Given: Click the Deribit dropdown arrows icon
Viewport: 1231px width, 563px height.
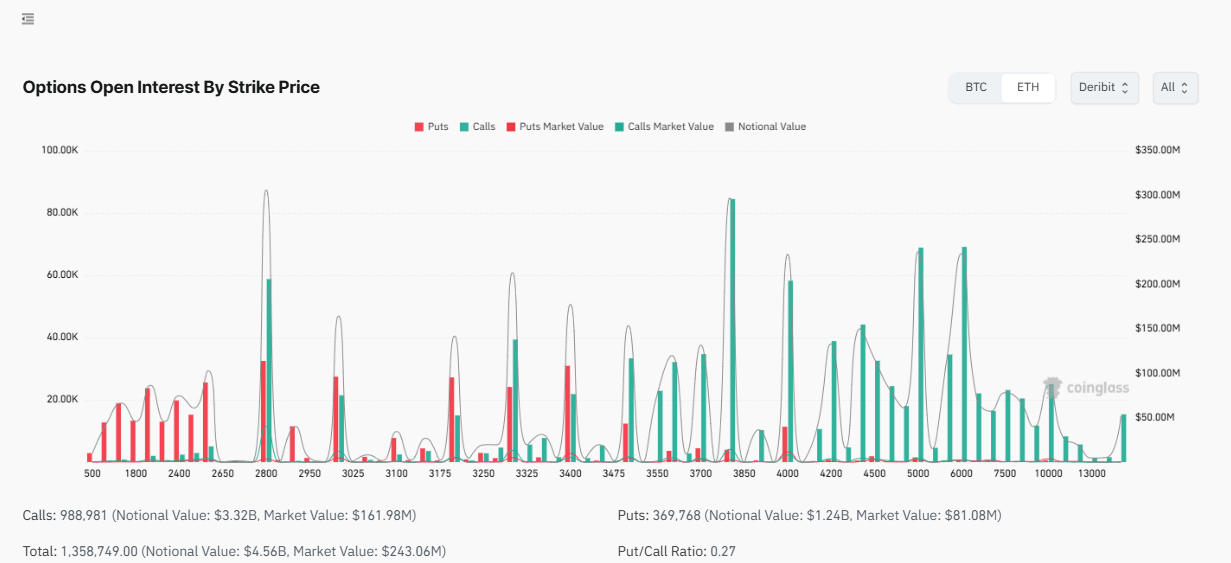Looking at the screenshot, I should point(1124,87).
